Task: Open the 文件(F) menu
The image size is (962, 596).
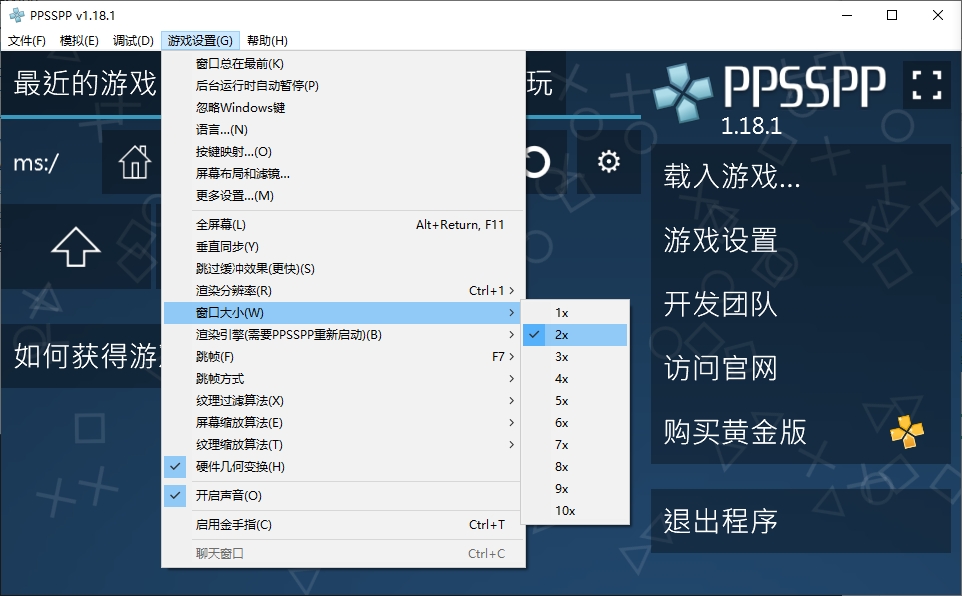Action: coord(27,41)
